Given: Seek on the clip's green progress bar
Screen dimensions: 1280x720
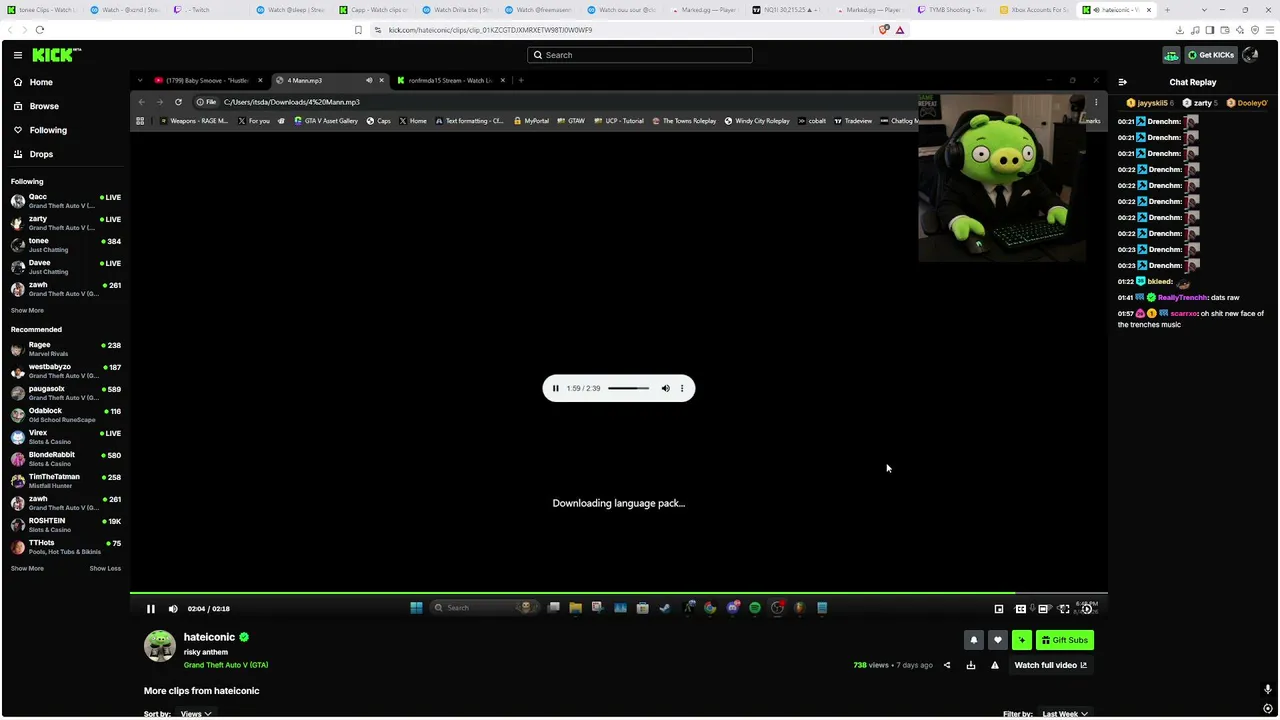Looking at the screenshot, I should coord(618,593).
